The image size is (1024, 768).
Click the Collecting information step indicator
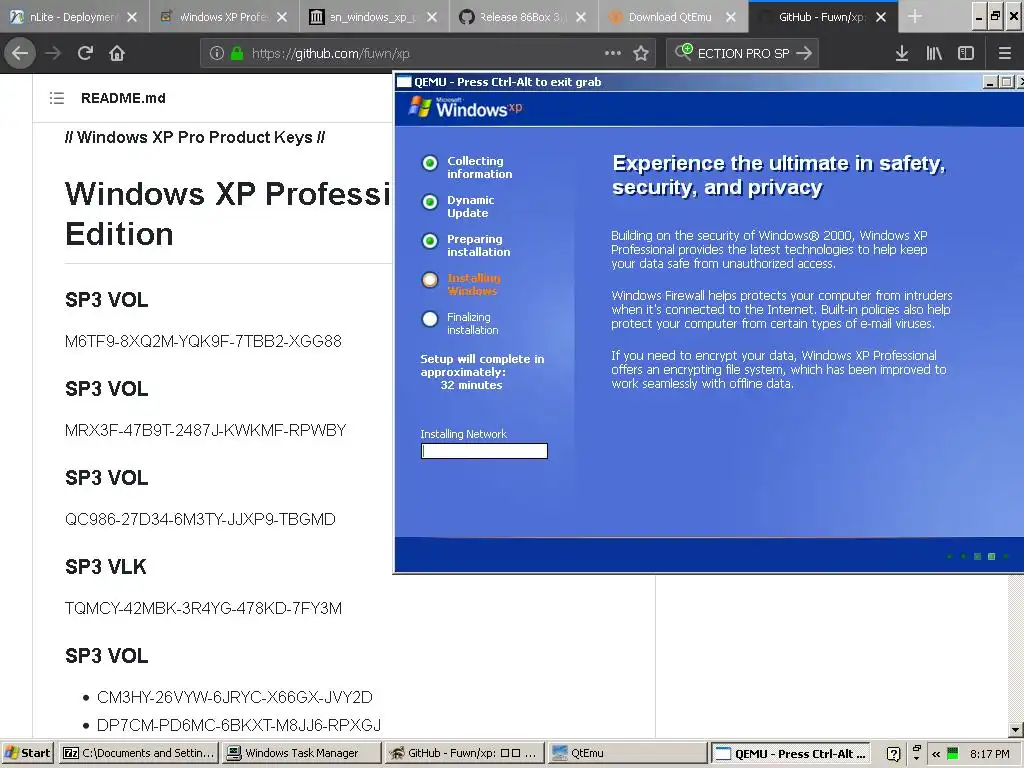[x=430, y=163]
